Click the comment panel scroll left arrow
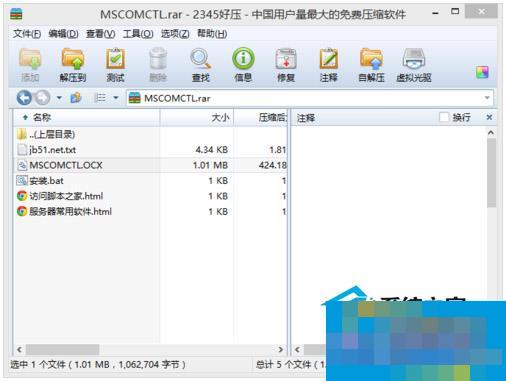Viewport: 506px width, 381px height. 297,349
